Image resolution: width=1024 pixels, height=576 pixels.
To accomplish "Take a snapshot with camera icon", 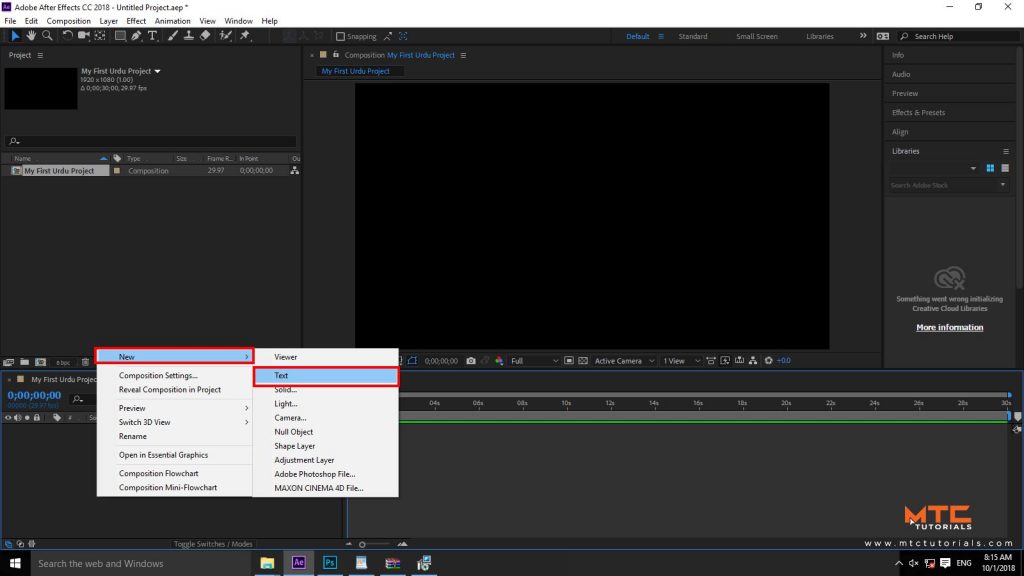I will (471, 360).
